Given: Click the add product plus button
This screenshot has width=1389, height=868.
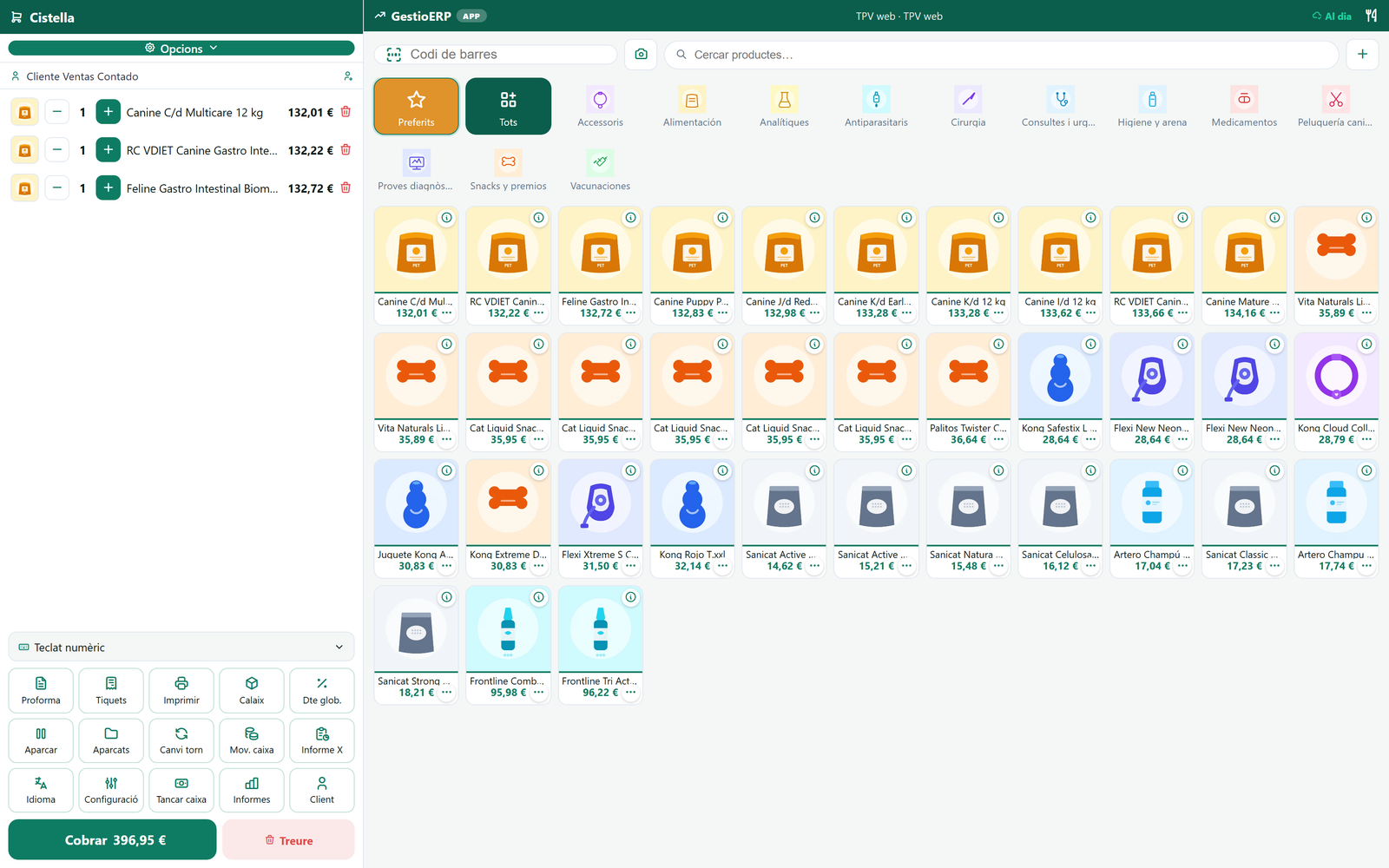Looking at the screenshot, I should (x=1362, y=54).
